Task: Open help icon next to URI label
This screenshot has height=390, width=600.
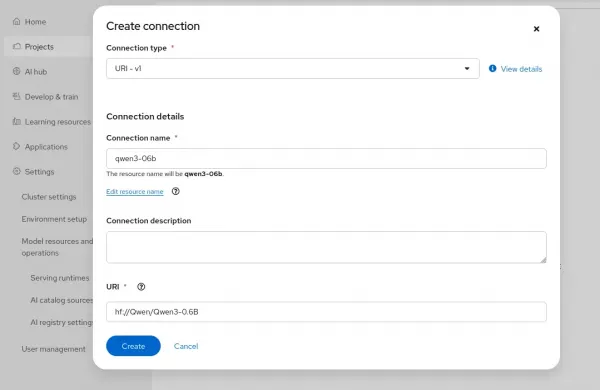Action: coord(141,287)
